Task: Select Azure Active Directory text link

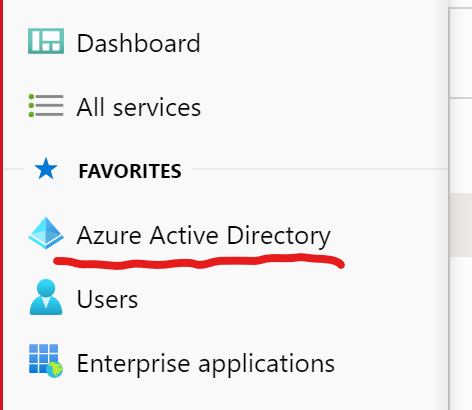Action: 203,236
